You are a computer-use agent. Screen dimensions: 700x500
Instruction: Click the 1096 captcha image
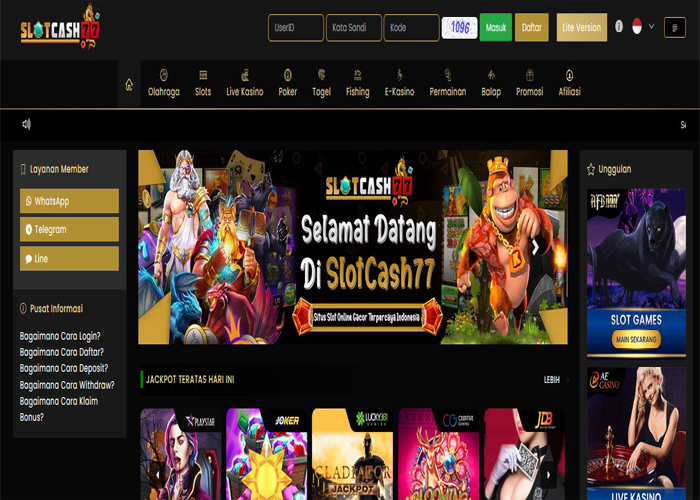pos(459,28)
